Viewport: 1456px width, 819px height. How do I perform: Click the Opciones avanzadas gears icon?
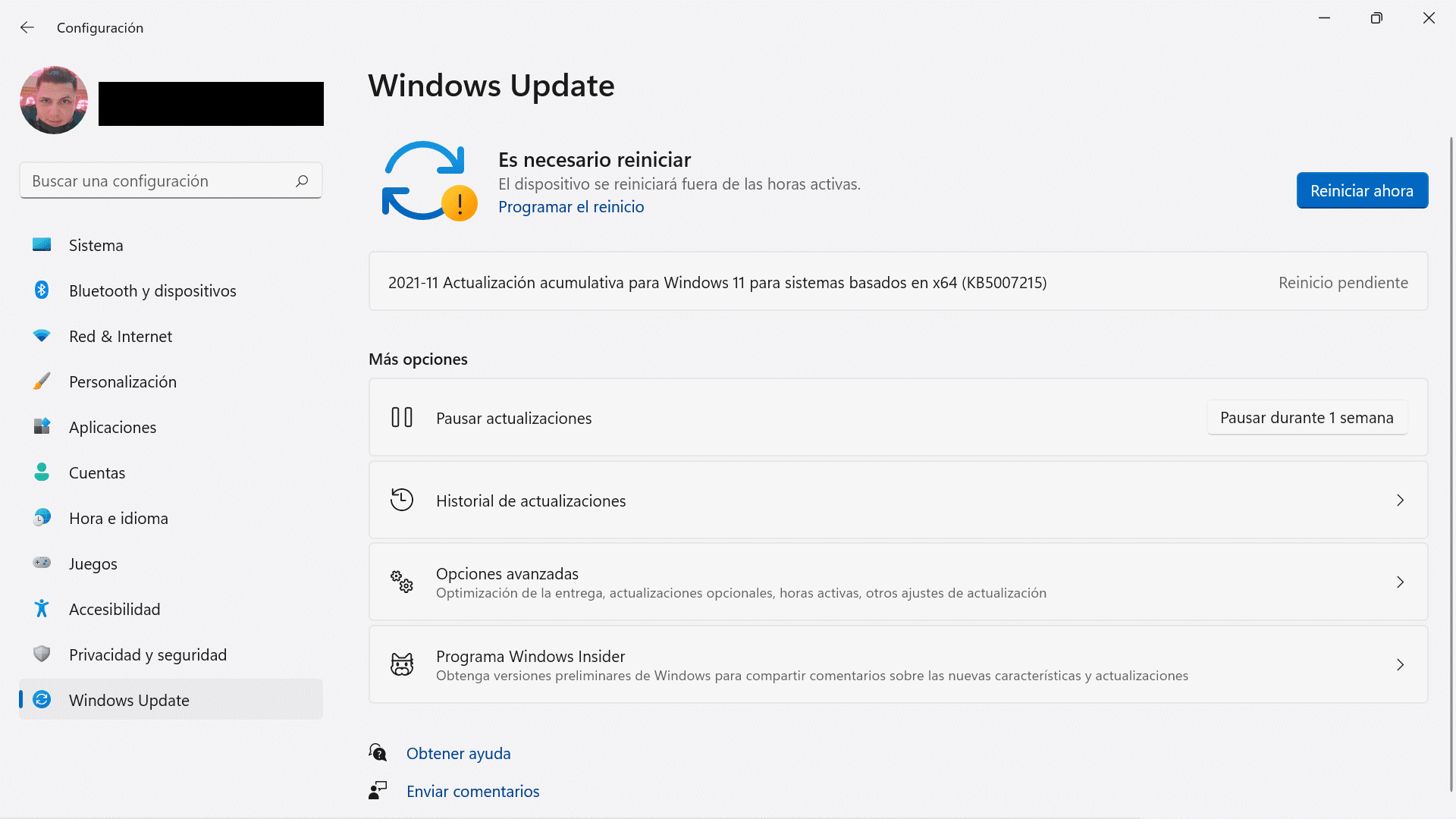tap(402, 582)
